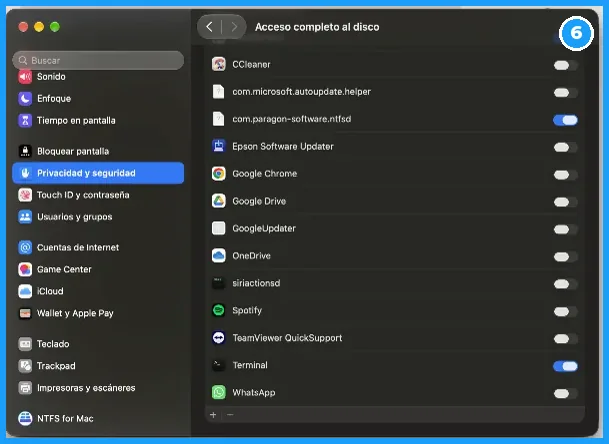The image size is (609, 444).
Task: Click the siriactionsd icon
Action: click(219, 283)
